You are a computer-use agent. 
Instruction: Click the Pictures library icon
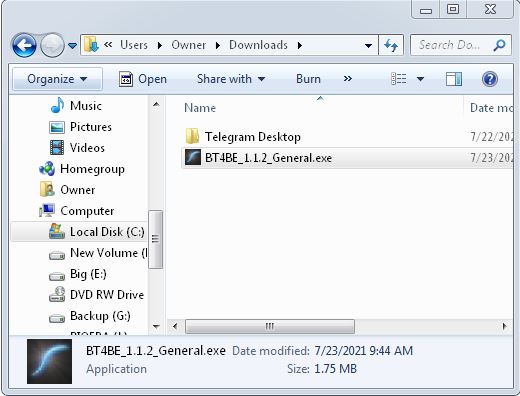point(57,127)
